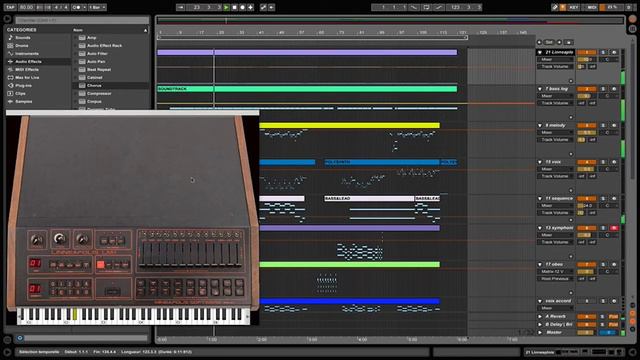
Task: Toggle the Loop switch
Action: [x=426, y=7]
